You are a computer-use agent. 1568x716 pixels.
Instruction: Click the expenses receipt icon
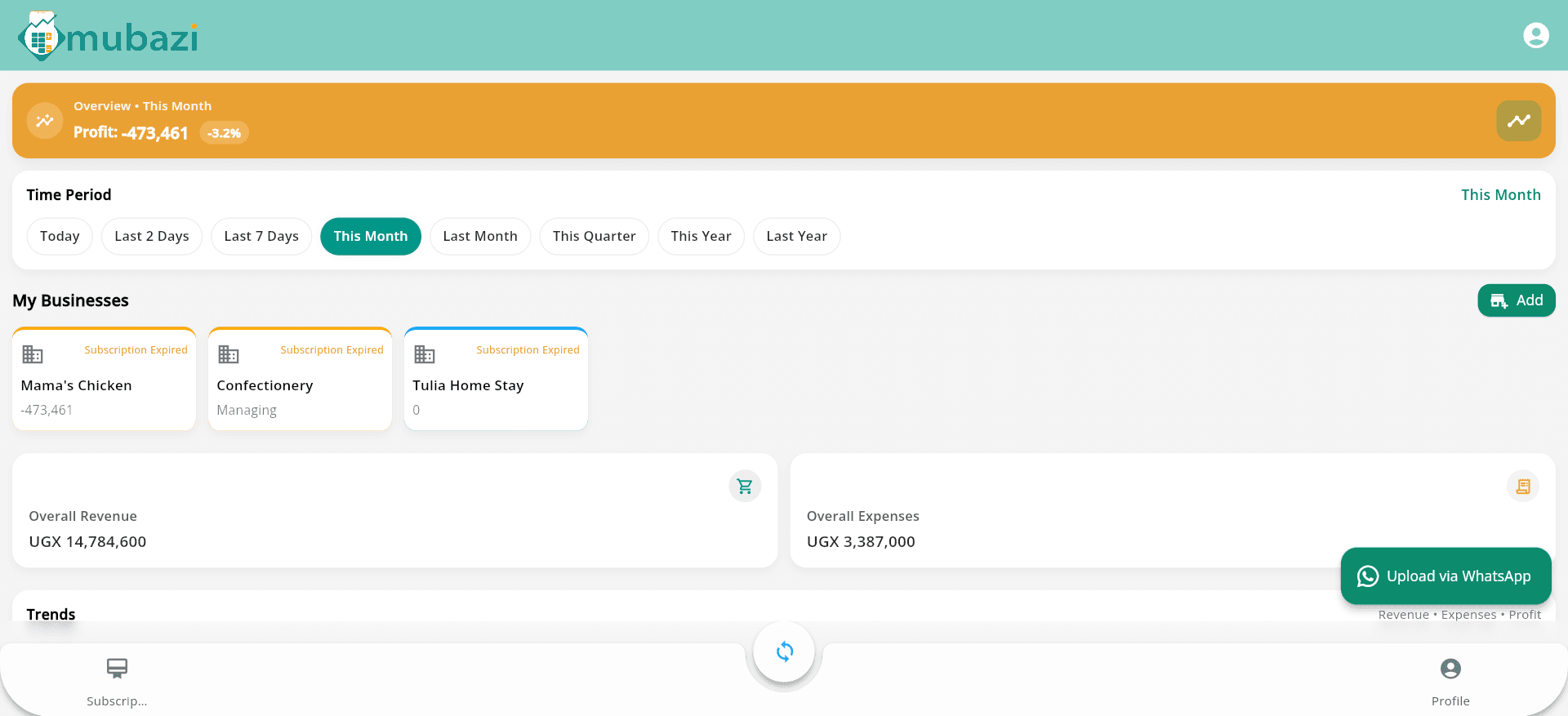[1523, 487]
